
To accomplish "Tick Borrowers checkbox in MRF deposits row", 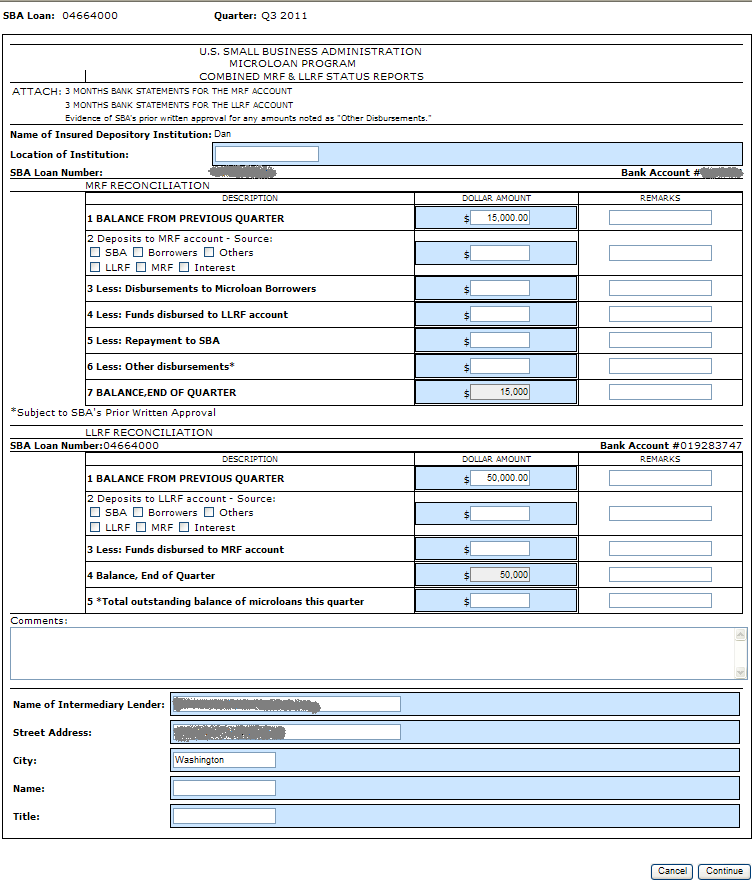I will coord(139,253).
